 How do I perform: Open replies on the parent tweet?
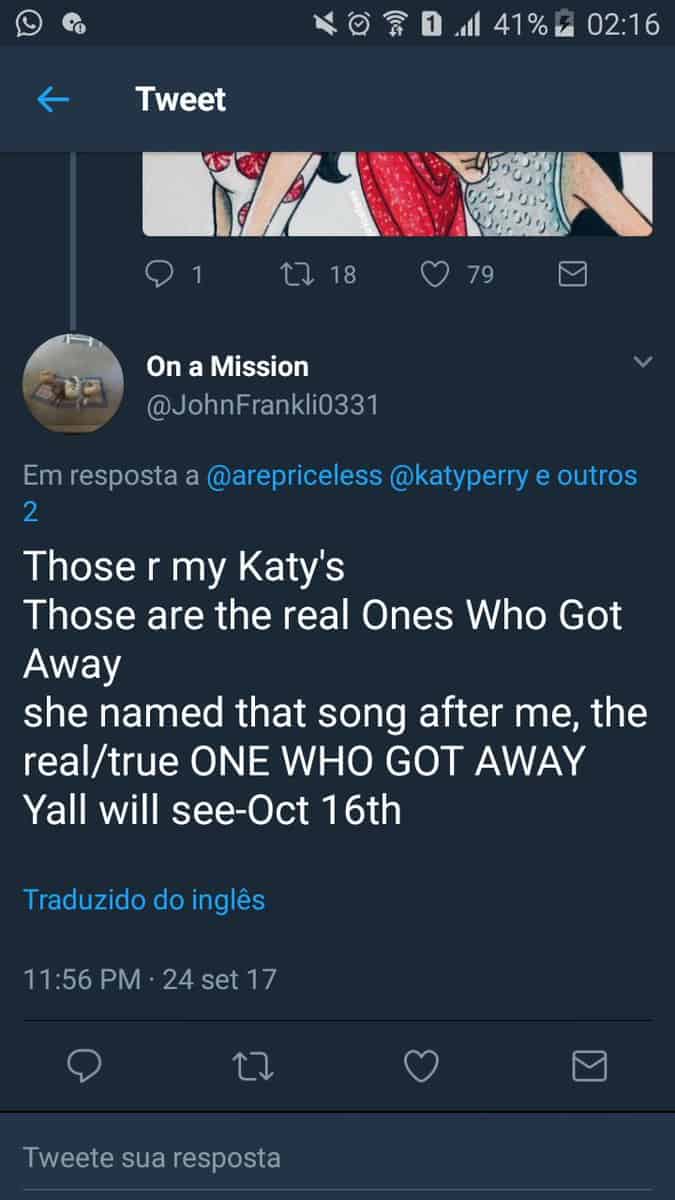click(161, 274)
